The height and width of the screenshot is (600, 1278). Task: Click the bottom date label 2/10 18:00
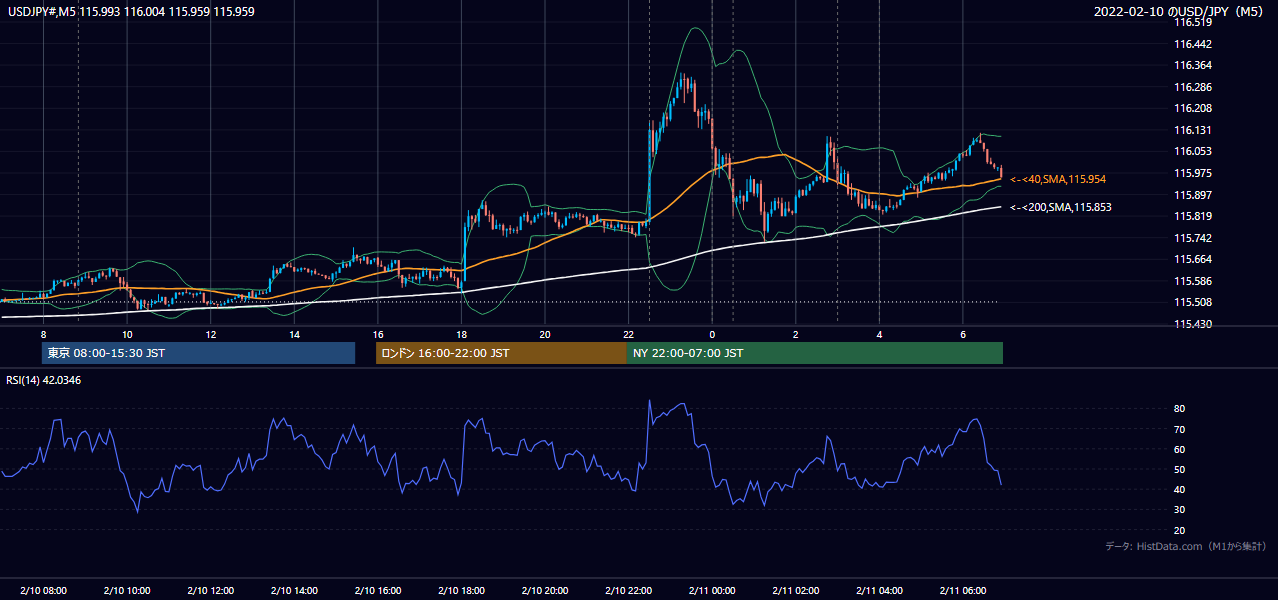tap(461, 591)
